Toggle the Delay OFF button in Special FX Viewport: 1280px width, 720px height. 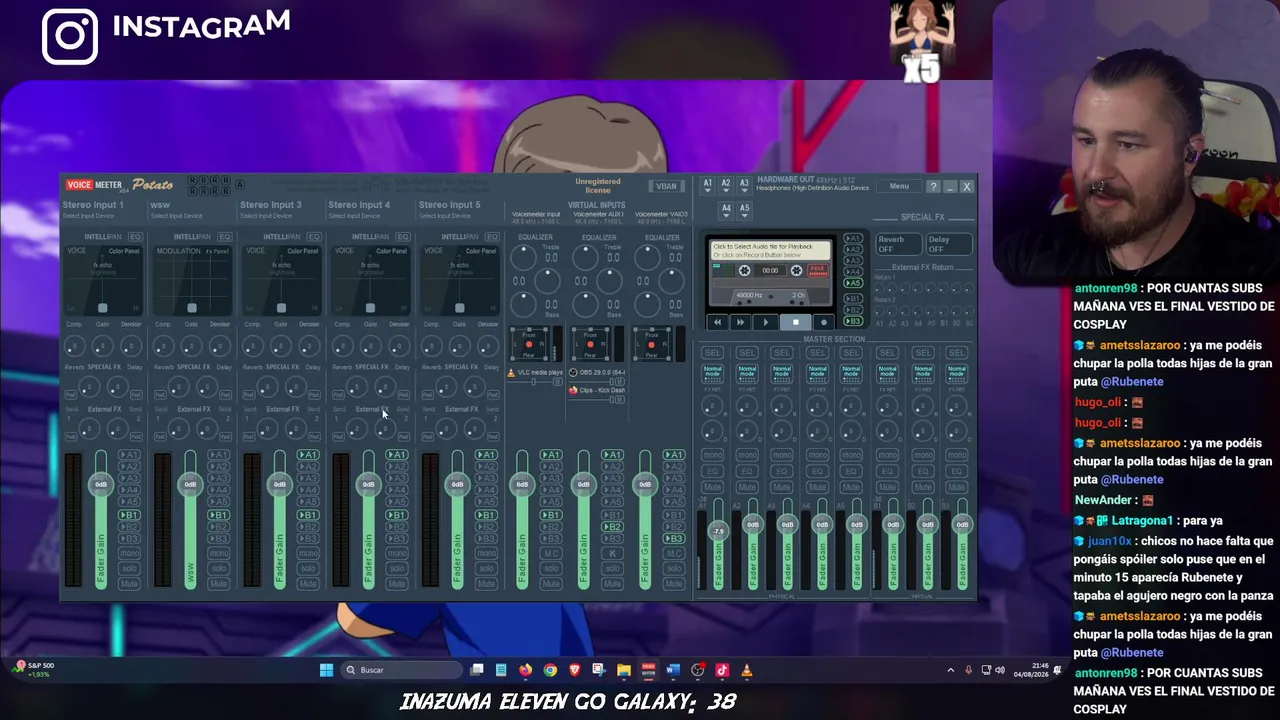pyautogui.click(x=947, y=244)
